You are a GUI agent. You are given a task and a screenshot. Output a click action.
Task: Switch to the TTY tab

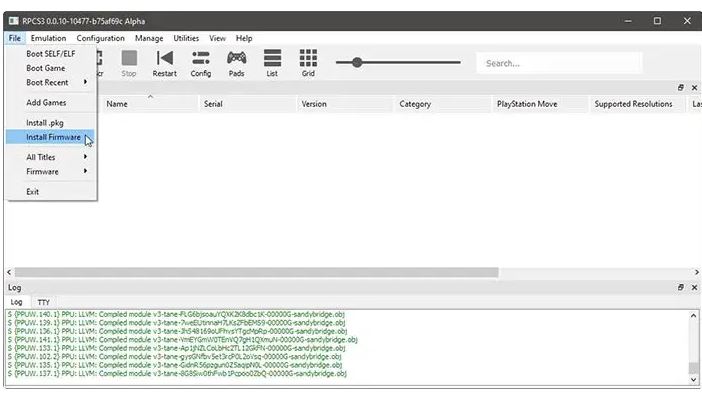(43, 302)
